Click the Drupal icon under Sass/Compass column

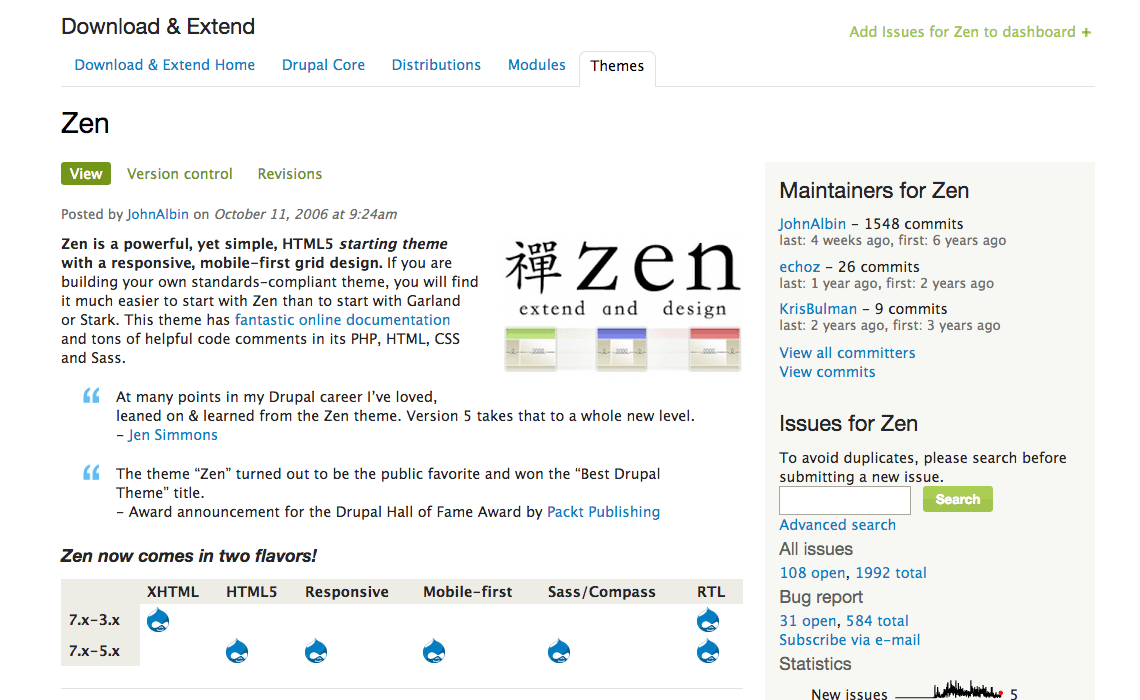pyautogui.click(x=559, y=651)
